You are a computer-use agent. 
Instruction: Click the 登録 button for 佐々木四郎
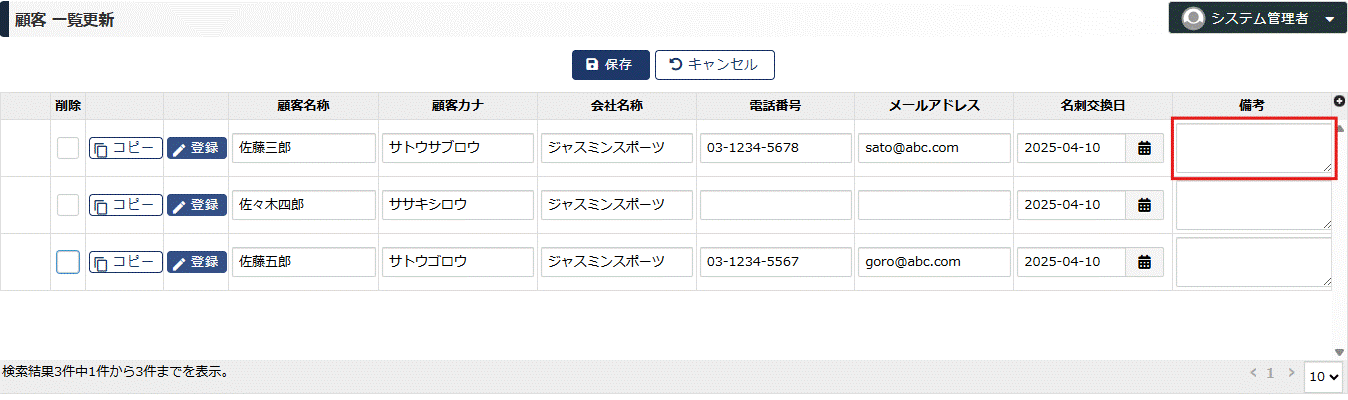tap(196, 205)
